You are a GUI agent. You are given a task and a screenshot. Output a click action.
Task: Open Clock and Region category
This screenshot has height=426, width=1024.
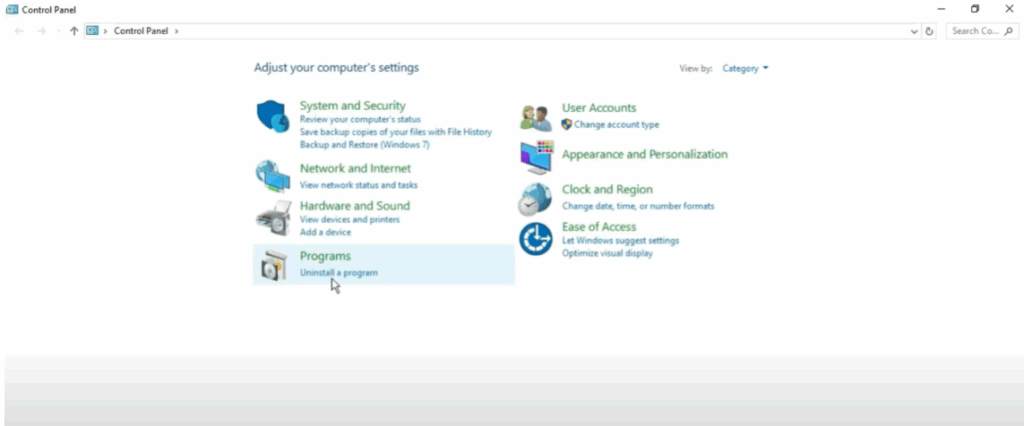(x=607, y=189)
